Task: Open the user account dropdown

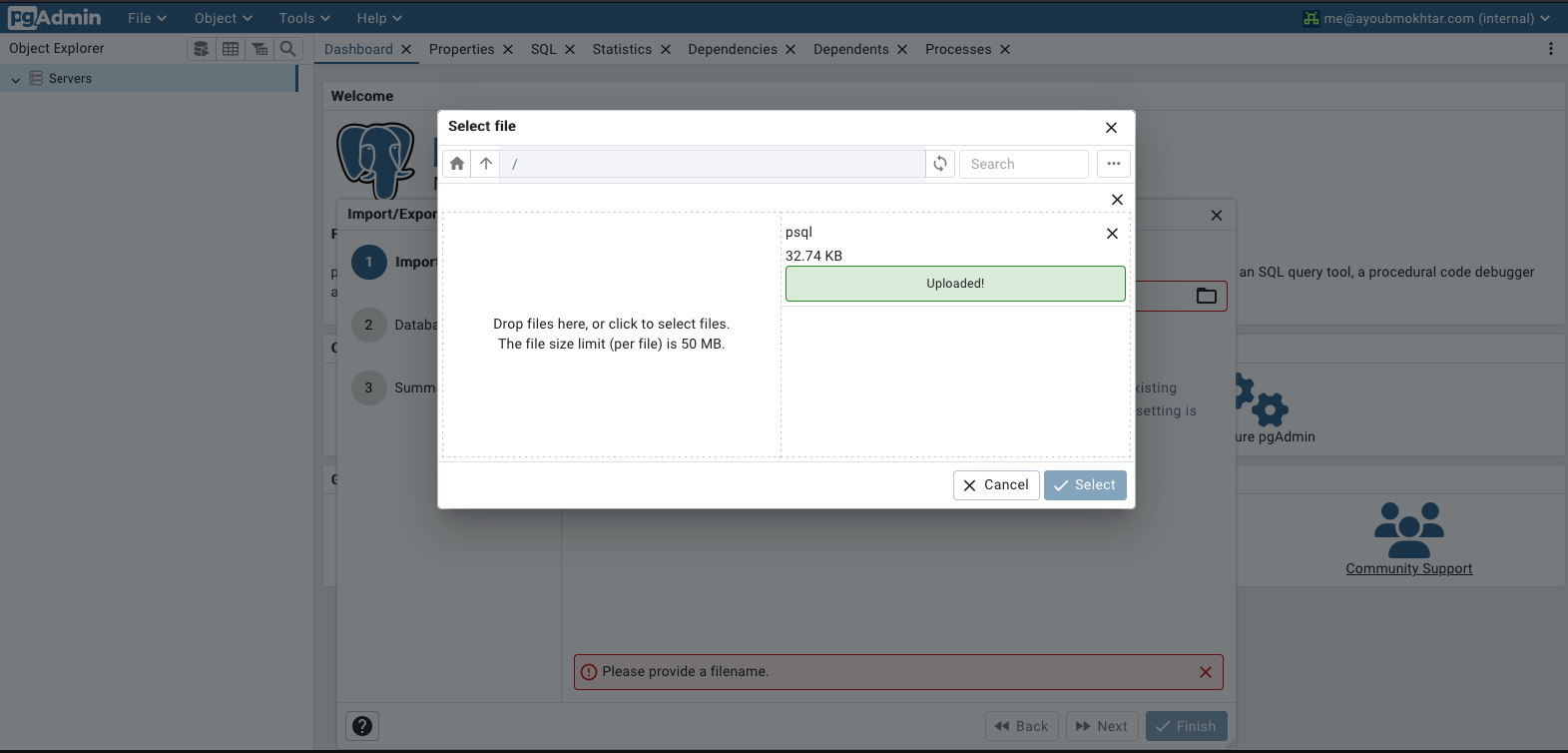Action: (x=1426, y=18)
